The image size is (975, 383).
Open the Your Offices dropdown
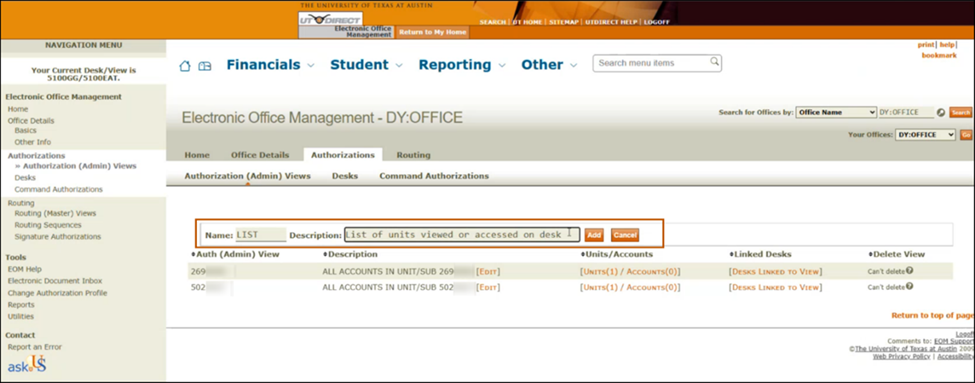(x=925, y=134)
